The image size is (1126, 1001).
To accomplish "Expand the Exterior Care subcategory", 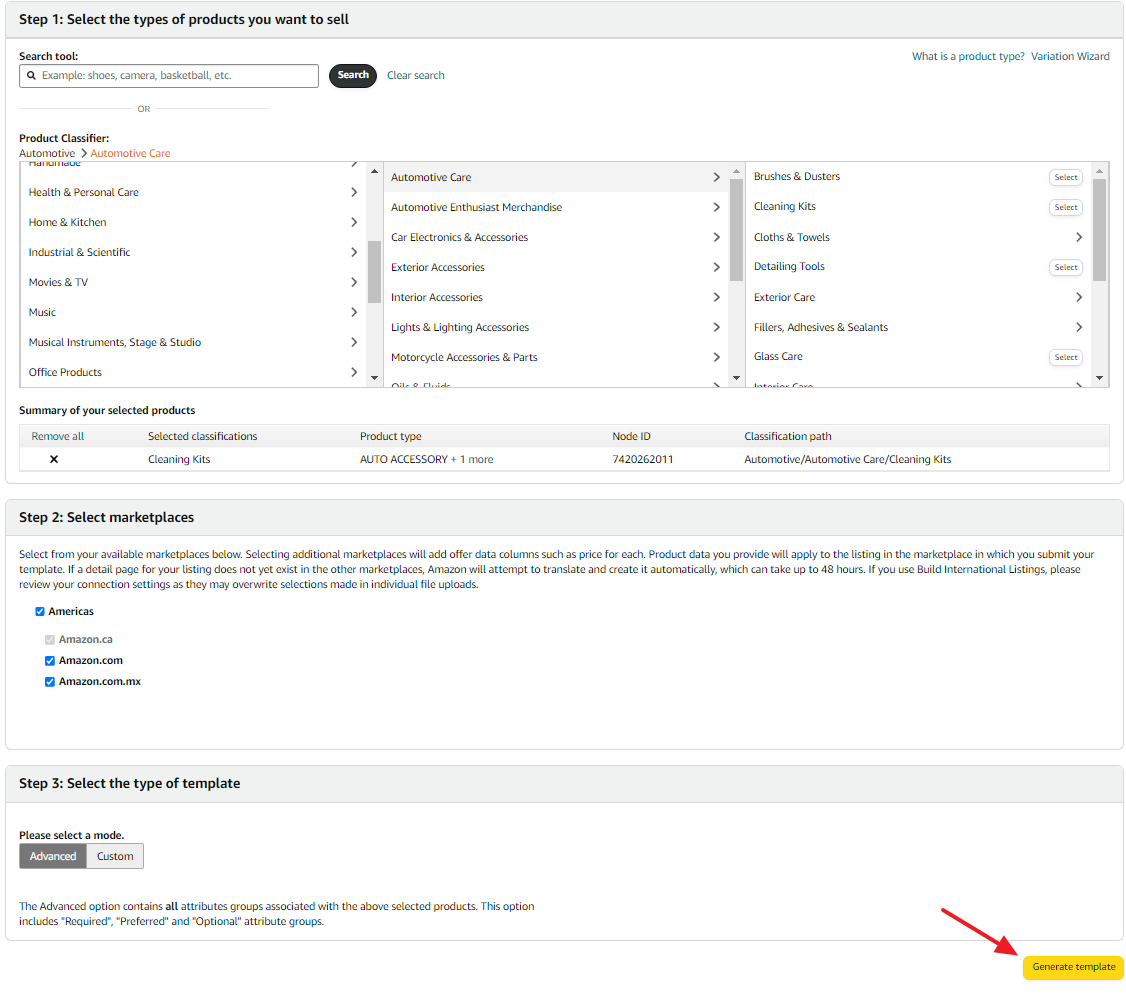I will click(x=1078, y=297).
